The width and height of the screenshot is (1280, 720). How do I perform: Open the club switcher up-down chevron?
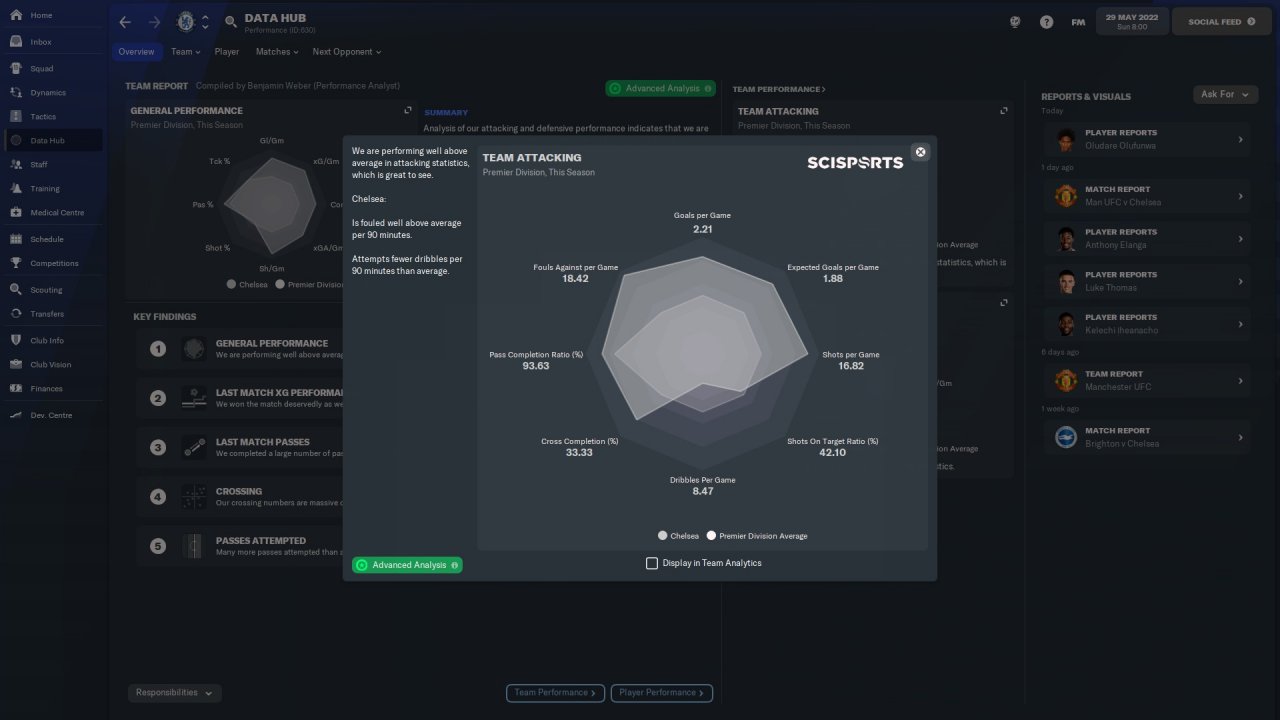[x=205, y=22]
